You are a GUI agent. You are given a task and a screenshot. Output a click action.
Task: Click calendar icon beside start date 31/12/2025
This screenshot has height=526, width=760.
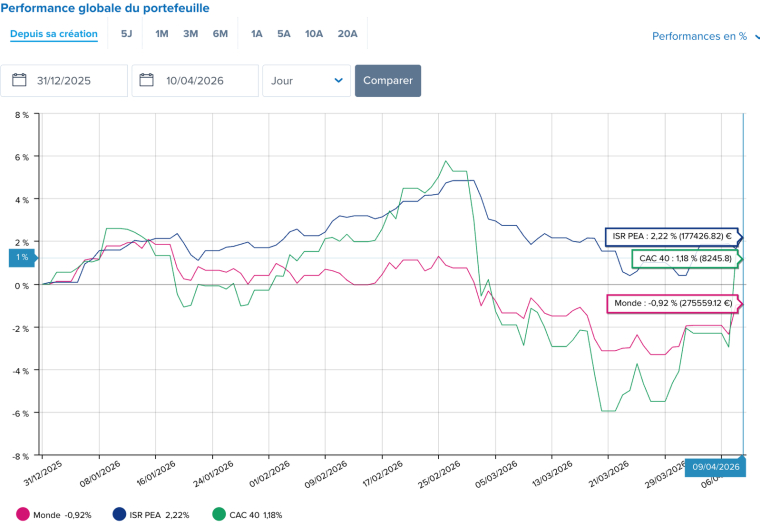click(x=19, y=81)
